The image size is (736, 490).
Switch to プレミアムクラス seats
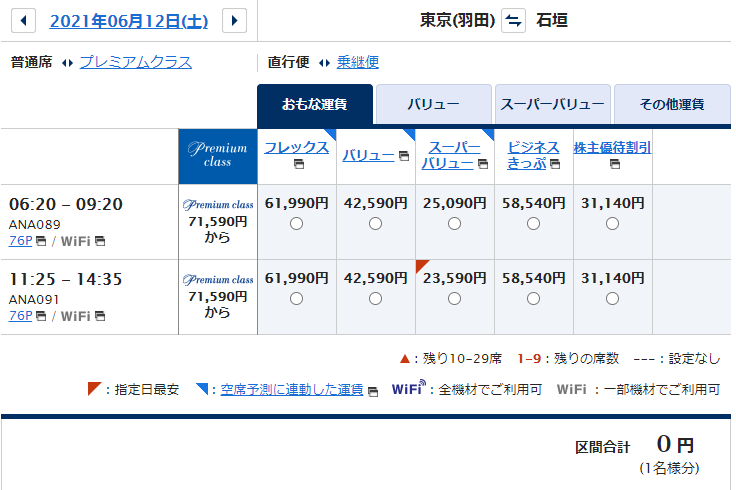click(x=136, y=62)
